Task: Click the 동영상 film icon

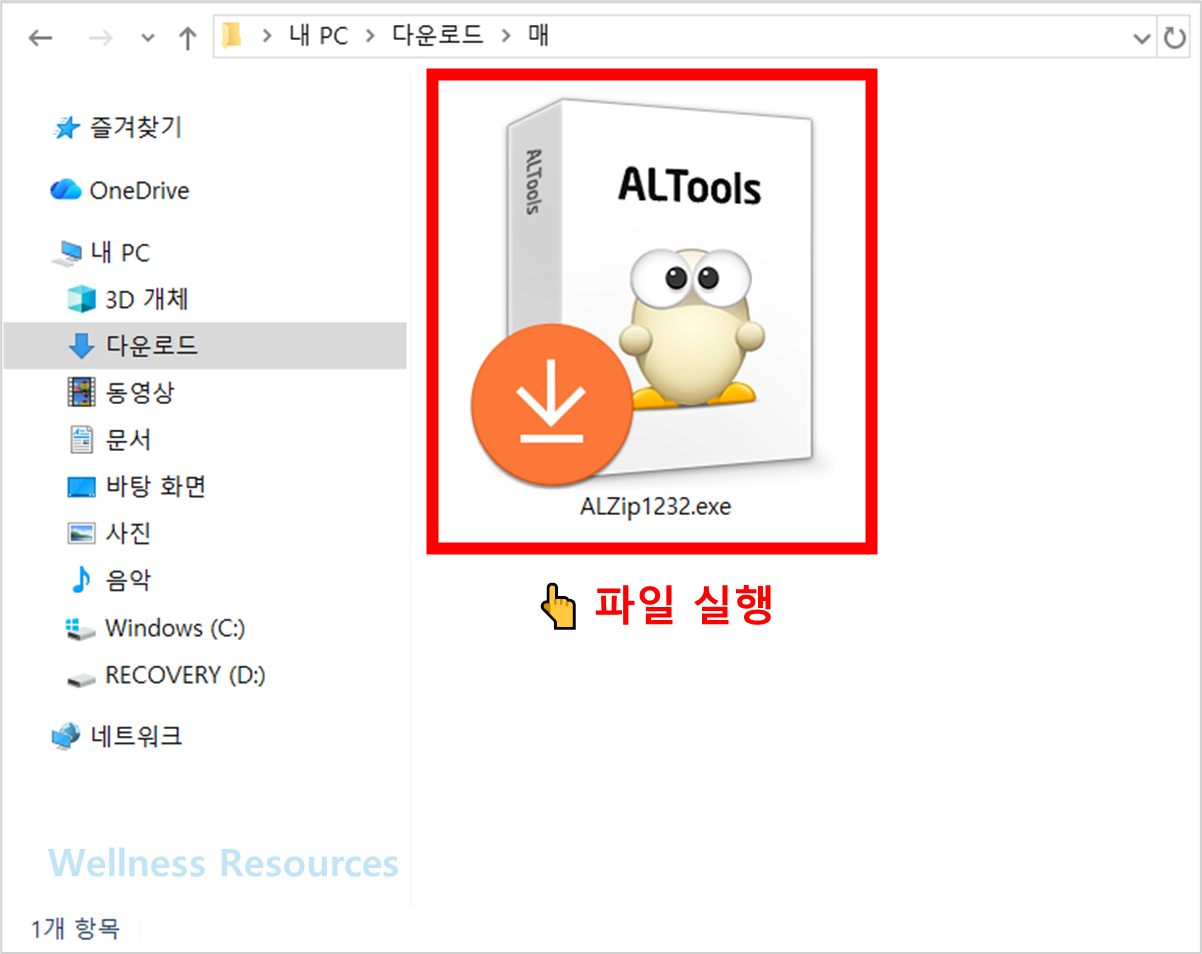Action: (x=81, y=392)
